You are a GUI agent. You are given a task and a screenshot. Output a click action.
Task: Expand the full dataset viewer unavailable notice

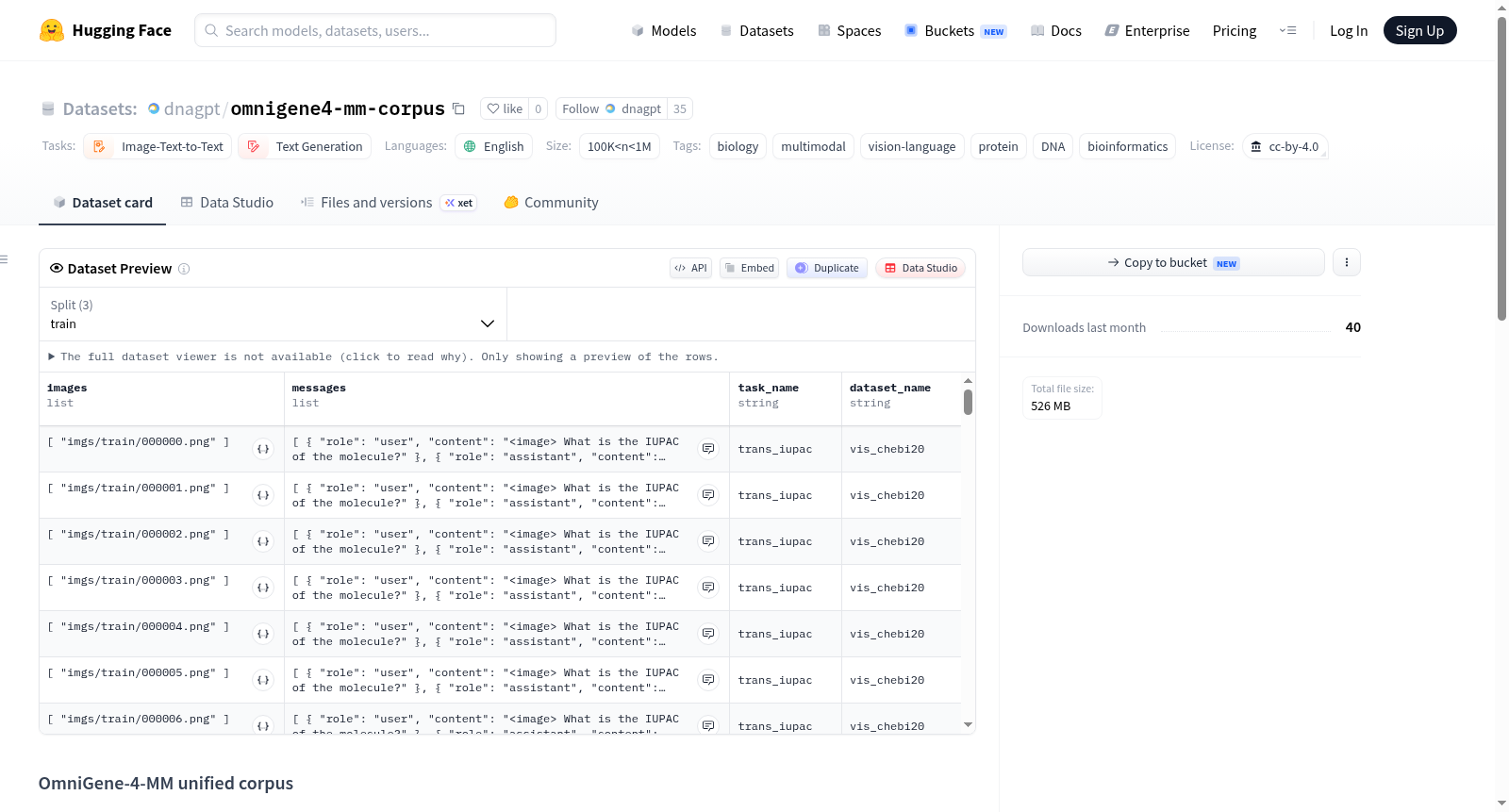point(383,356)
